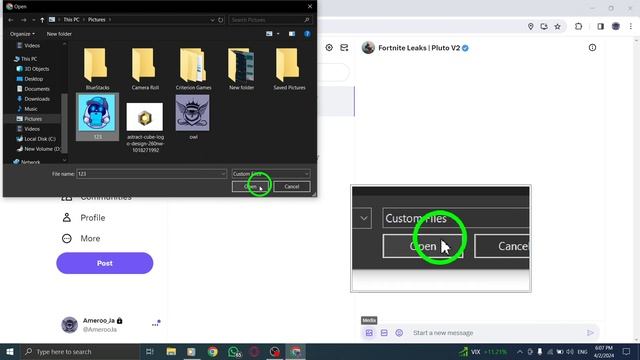Select the Criterion Games folder
Viewport: 640px width, 360px height.
tap(193, 69)
